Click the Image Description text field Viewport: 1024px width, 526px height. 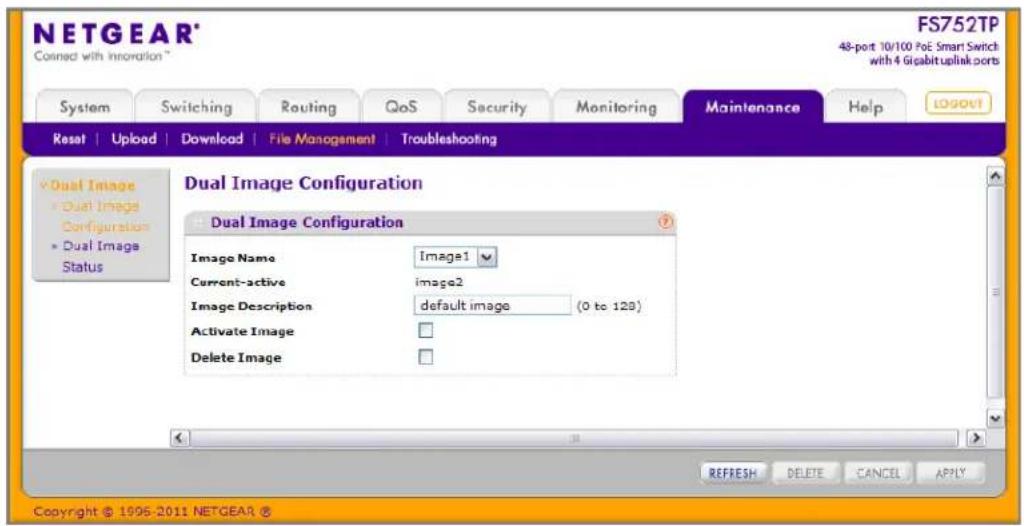tap(492, 305)
